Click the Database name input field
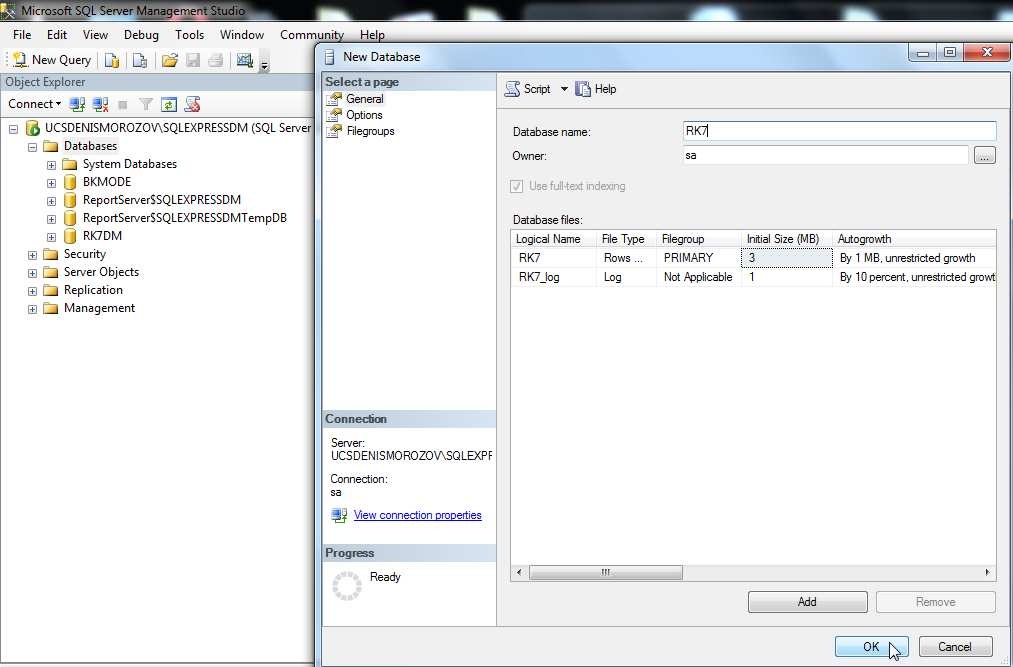This screenshot has height=667, width=1013. 838,131
